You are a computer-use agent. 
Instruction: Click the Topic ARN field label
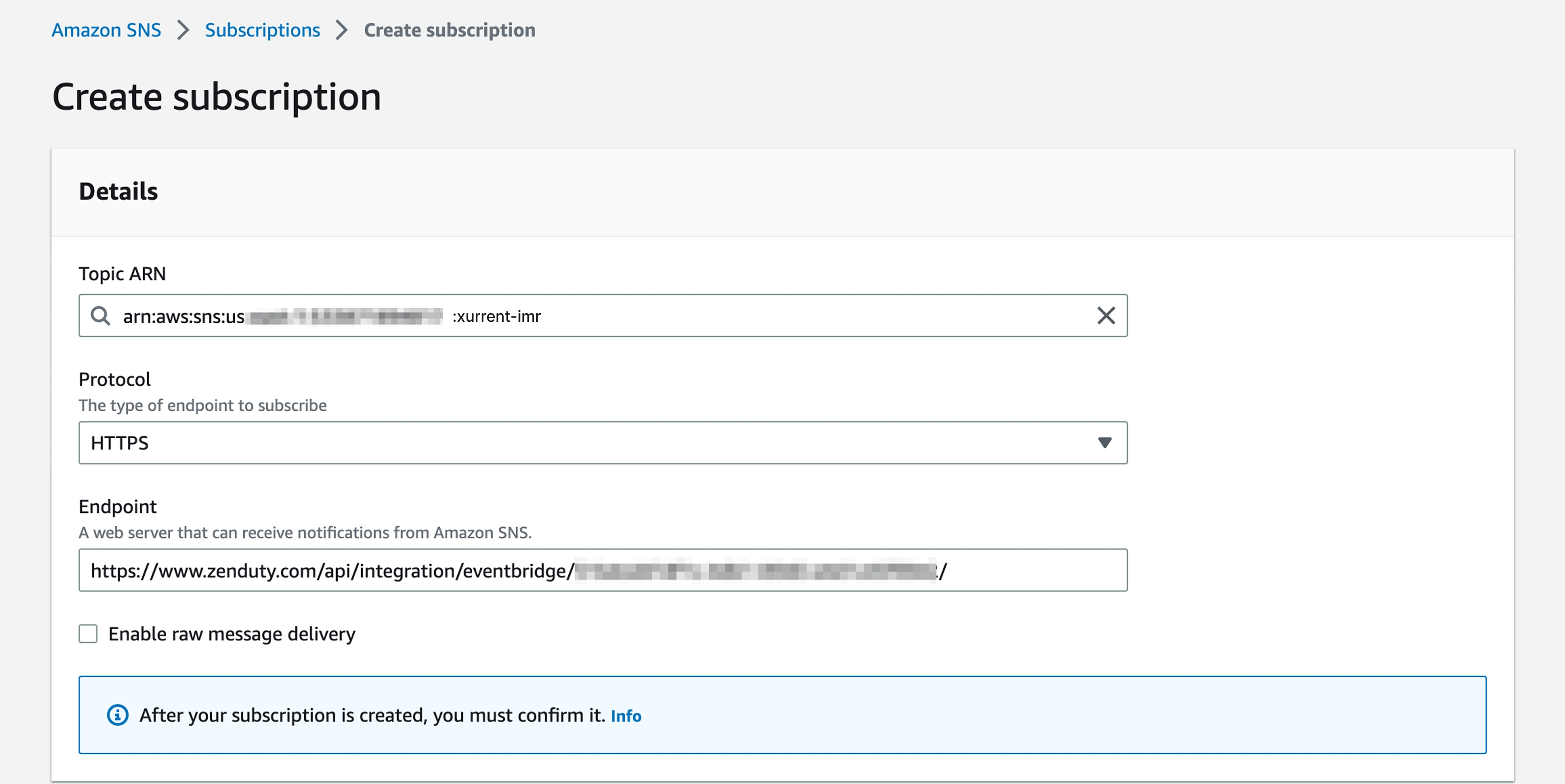click(122, 274)
